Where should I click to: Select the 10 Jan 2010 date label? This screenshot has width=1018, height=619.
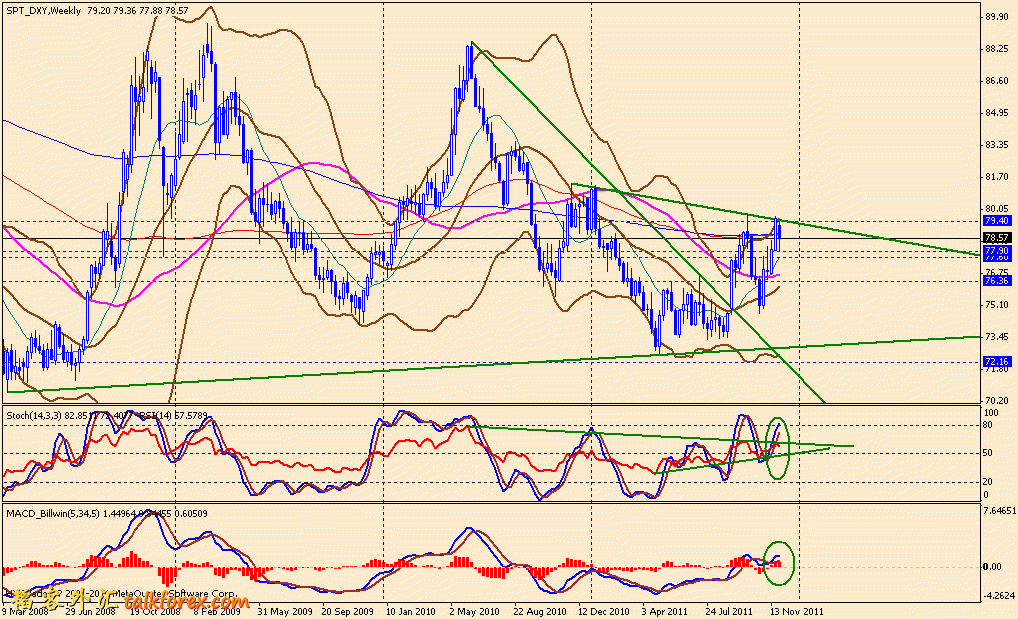point(410,611)
